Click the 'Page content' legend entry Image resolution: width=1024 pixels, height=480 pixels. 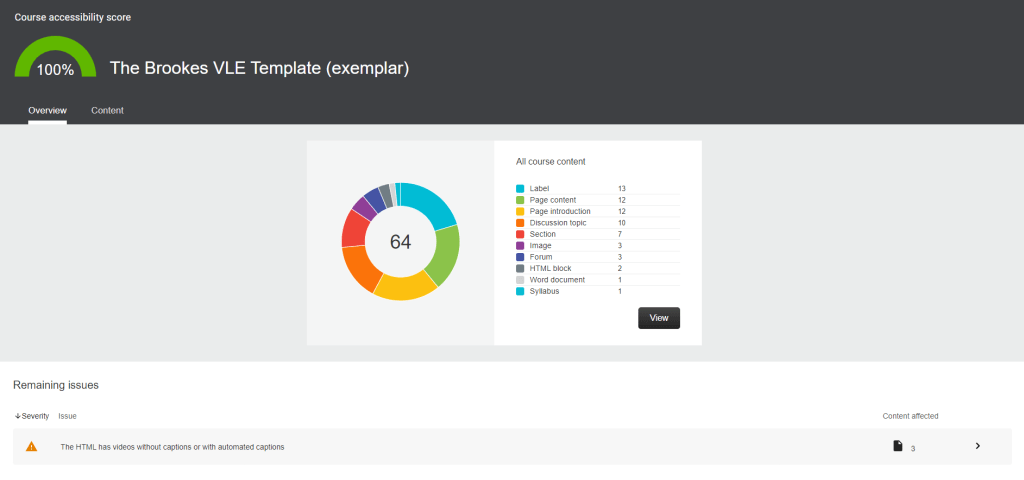tap(552, 200)
